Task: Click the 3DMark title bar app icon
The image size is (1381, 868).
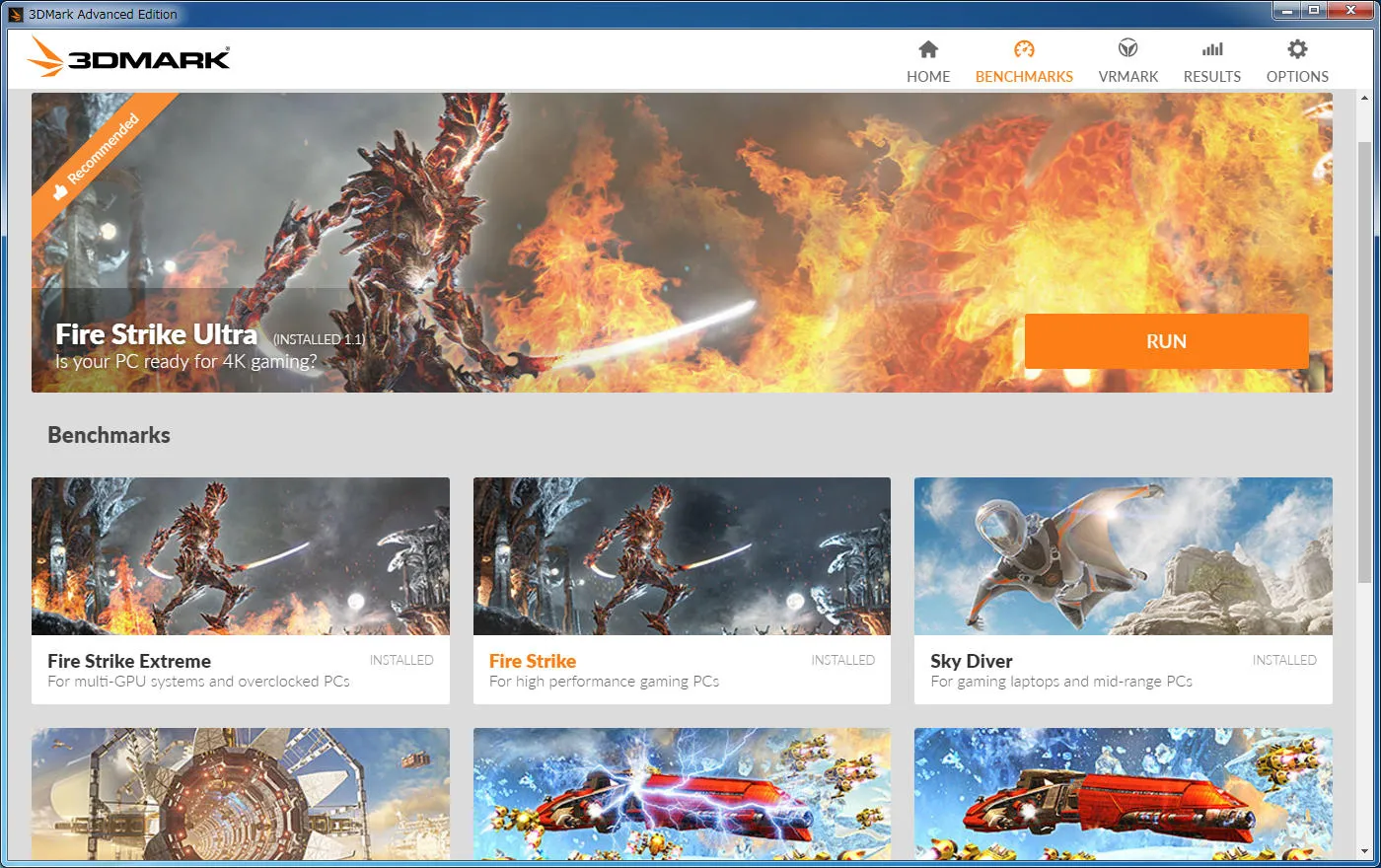Action: pyautogui.click(x=15, y=14)
